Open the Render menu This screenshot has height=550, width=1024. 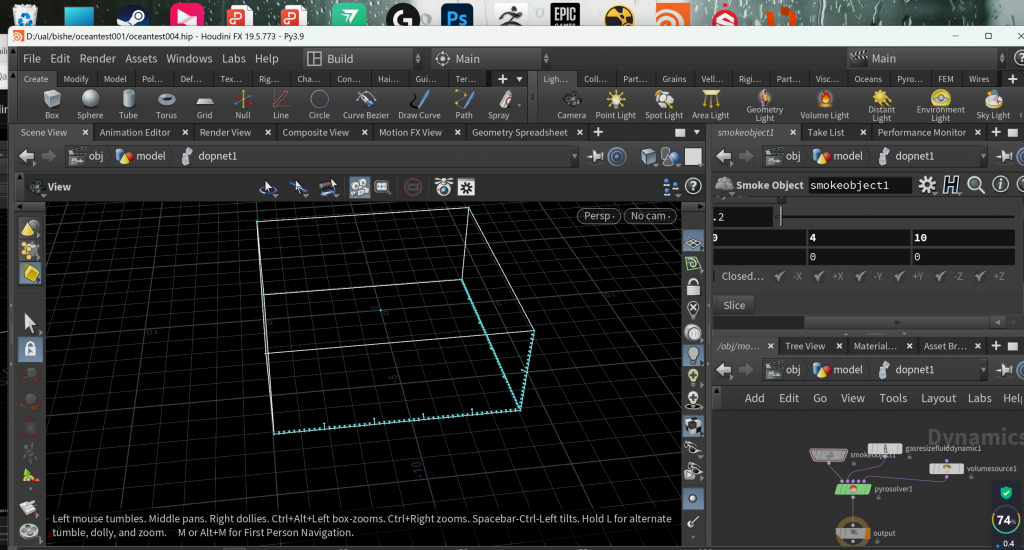97,59
